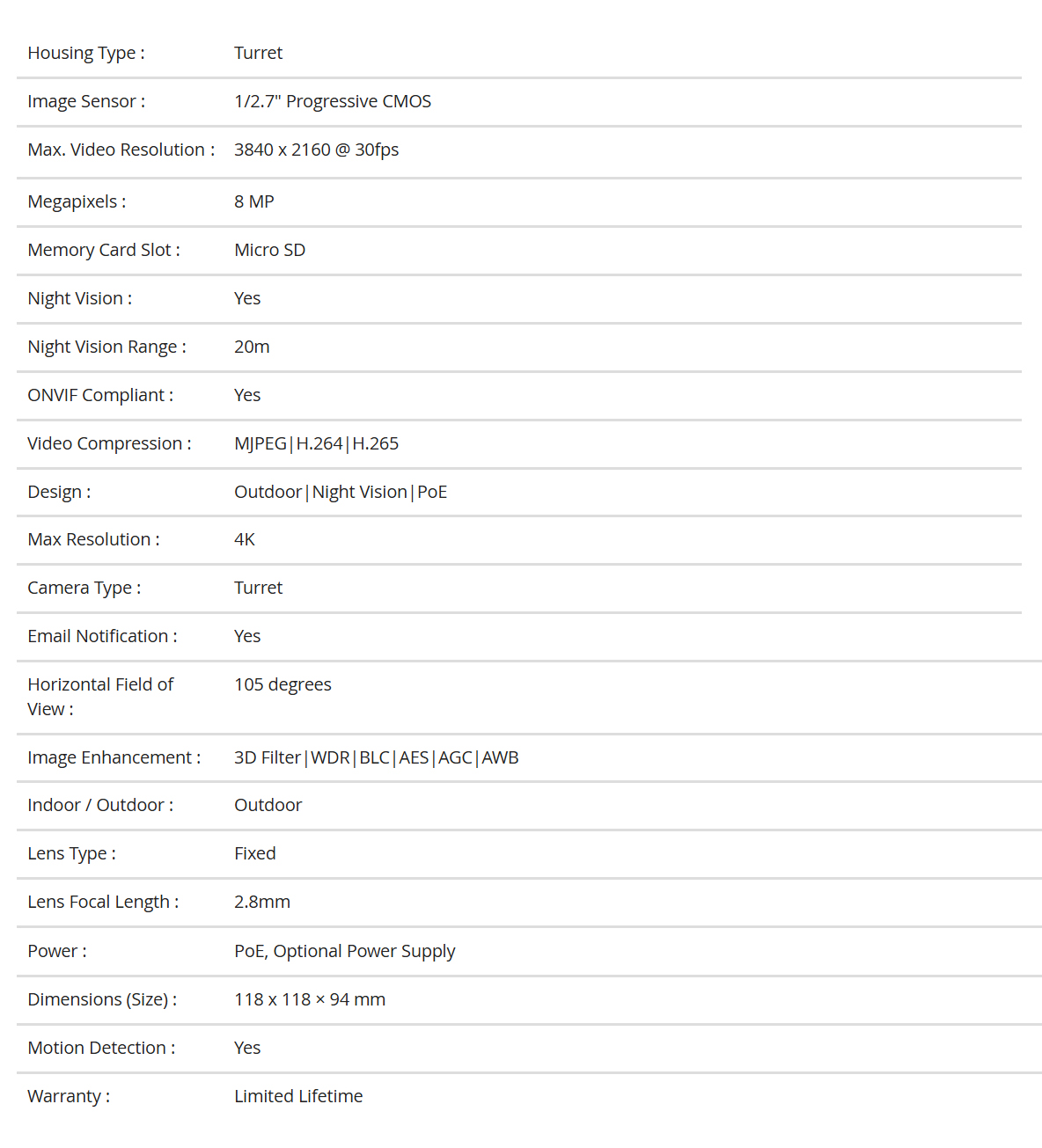Screen dimensions: 1042x1148
Task: Click the 118 x 118 × 94 mm dimensions
Action: coord(310,999)
